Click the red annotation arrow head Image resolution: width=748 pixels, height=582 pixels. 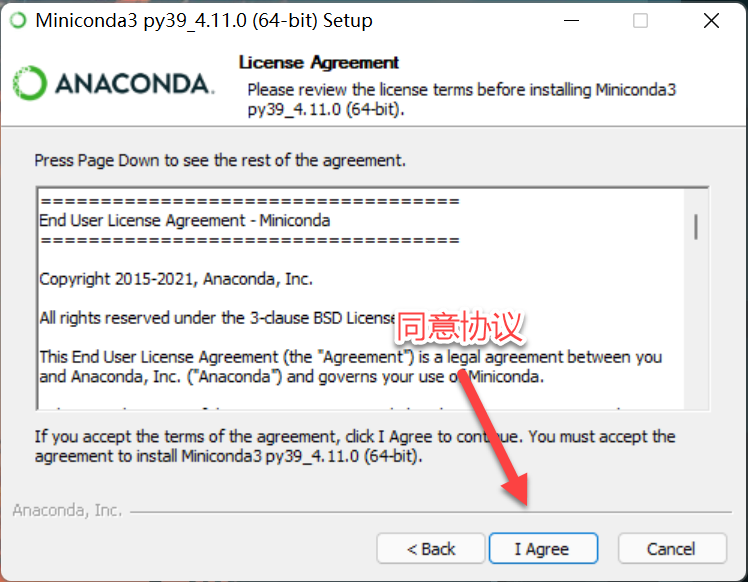point(517,489)
